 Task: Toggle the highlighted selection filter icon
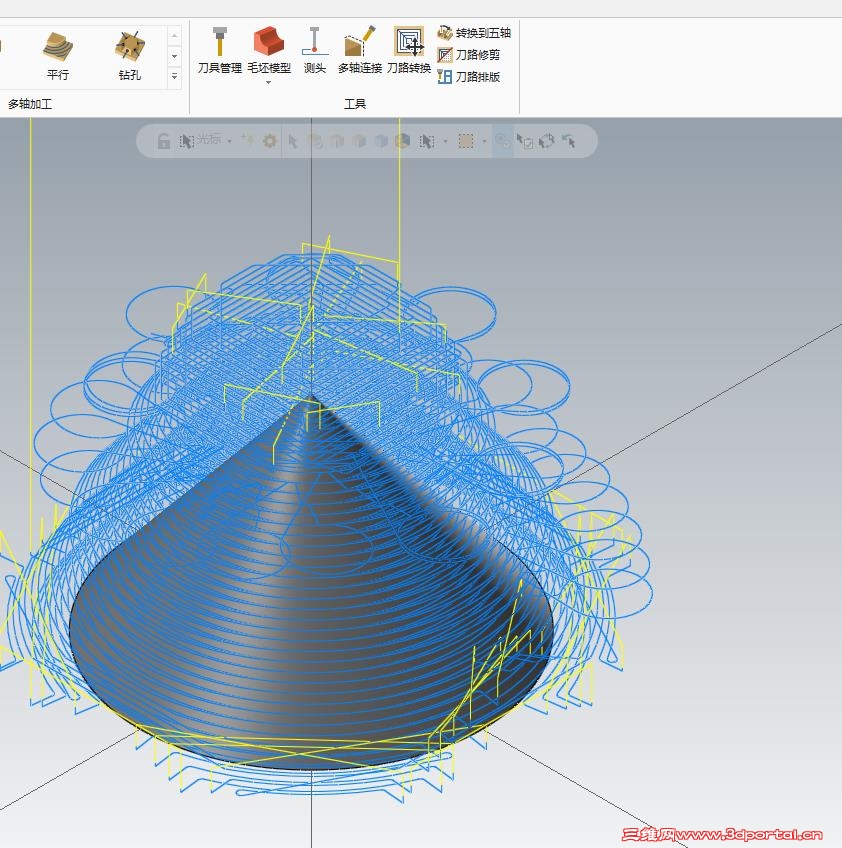click(x=502, y=141)
